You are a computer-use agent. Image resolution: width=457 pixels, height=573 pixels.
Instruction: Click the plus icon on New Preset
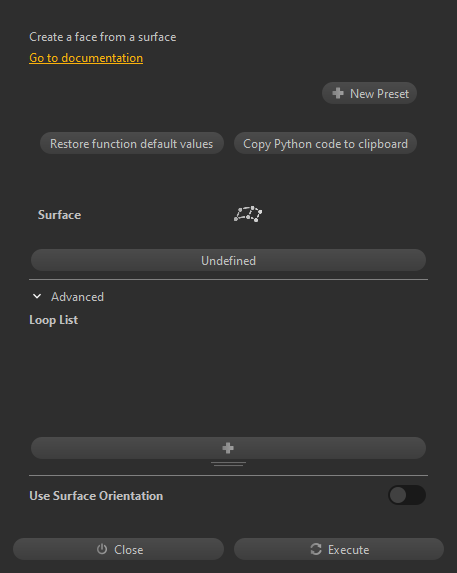[338, 93]
